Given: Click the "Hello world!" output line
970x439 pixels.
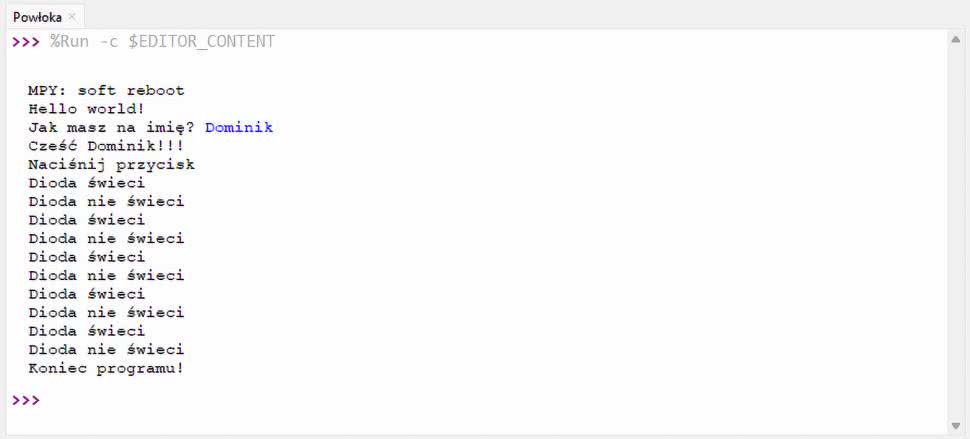Looking at the screenshot, I should click(x=86, y=109).
